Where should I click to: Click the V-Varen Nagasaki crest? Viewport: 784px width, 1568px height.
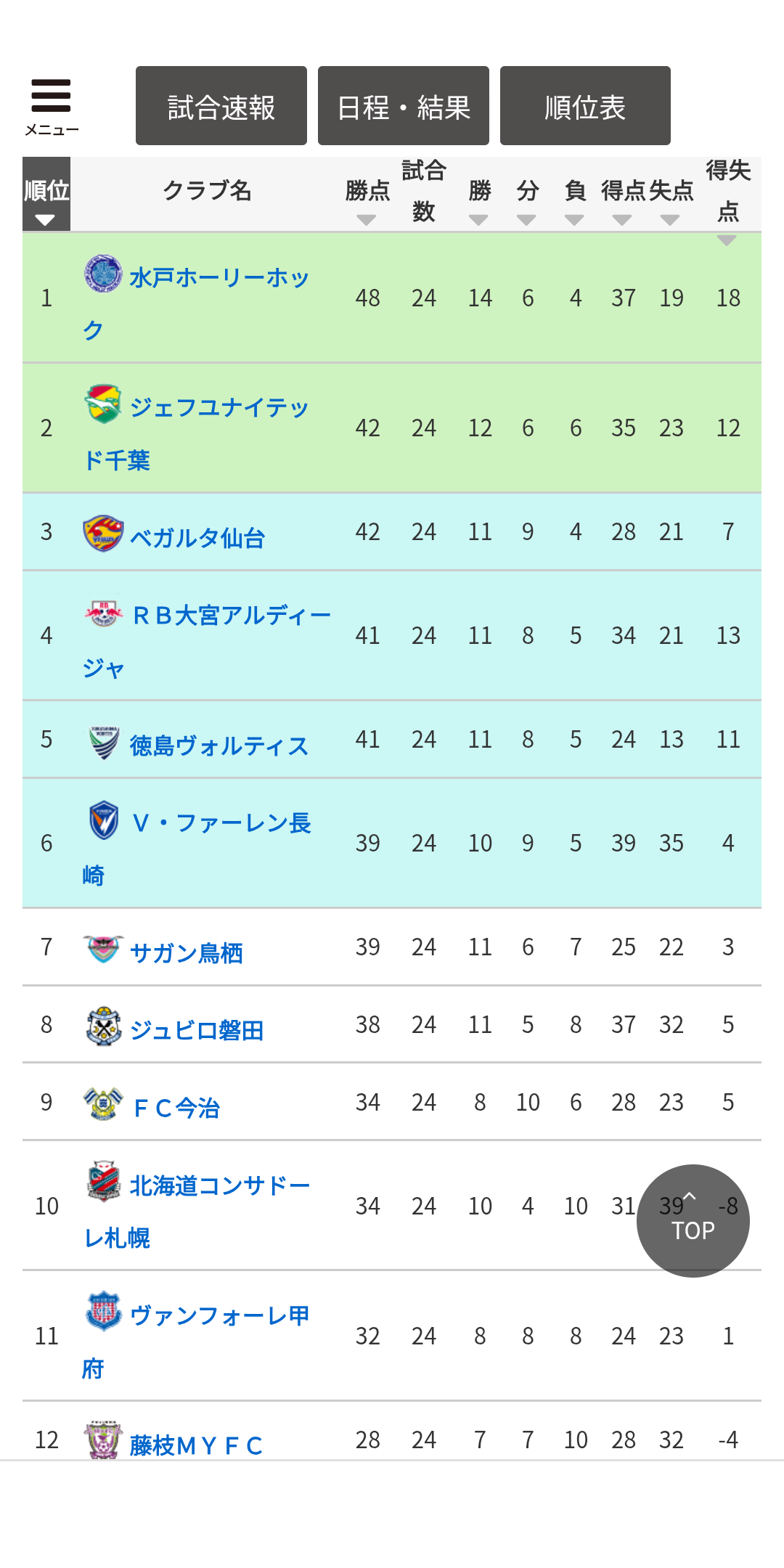click(104, 820)
